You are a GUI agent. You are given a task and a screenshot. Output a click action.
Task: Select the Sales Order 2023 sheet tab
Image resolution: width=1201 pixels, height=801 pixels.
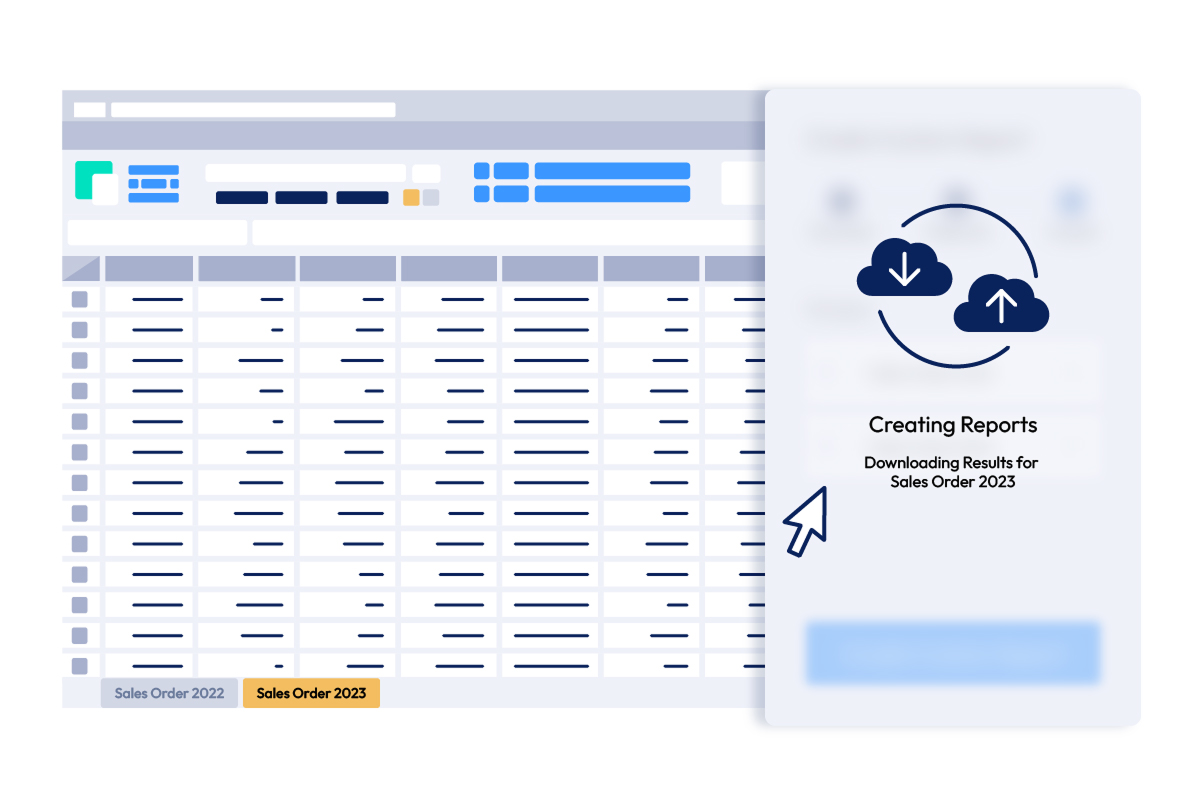point(311,693)
